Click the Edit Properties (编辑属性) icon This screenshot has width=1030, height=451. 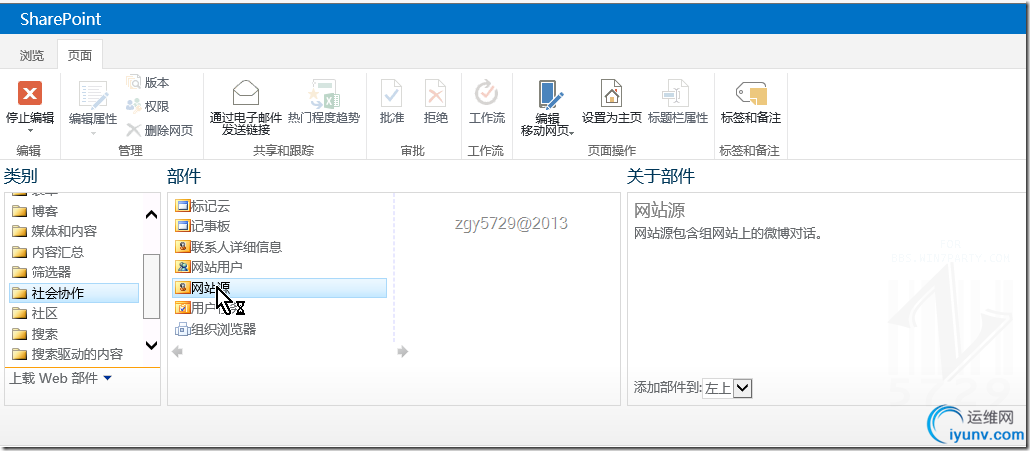(x=93, y=94)
